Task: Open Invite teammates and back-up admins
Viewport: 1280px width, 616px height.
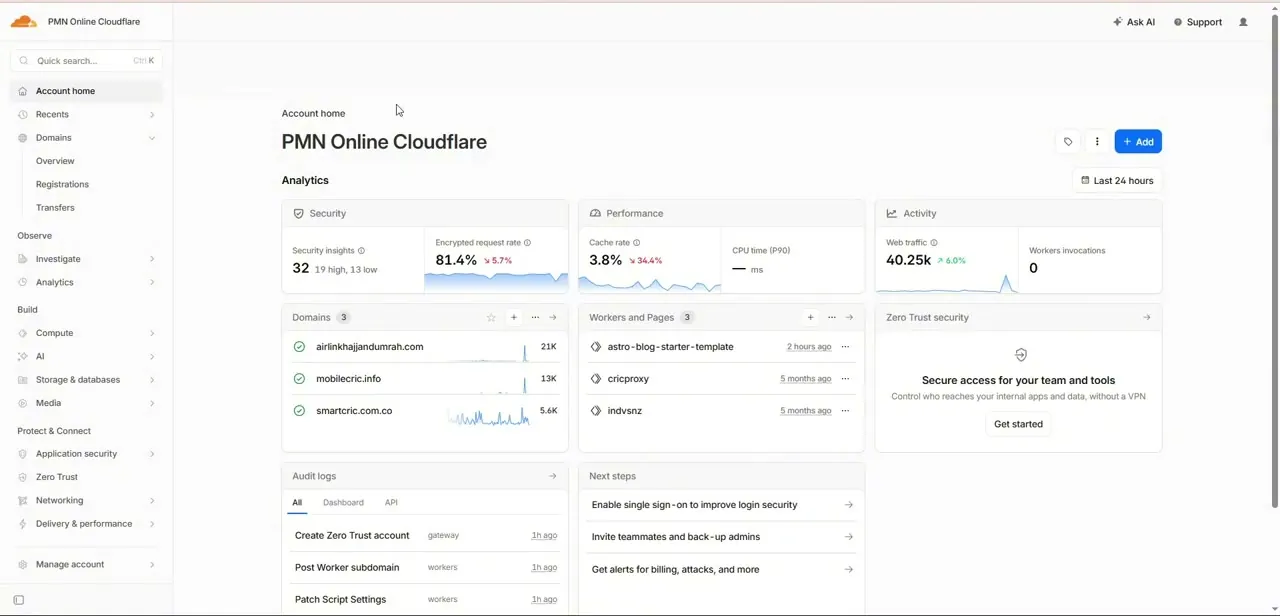Action: (722, 537)
